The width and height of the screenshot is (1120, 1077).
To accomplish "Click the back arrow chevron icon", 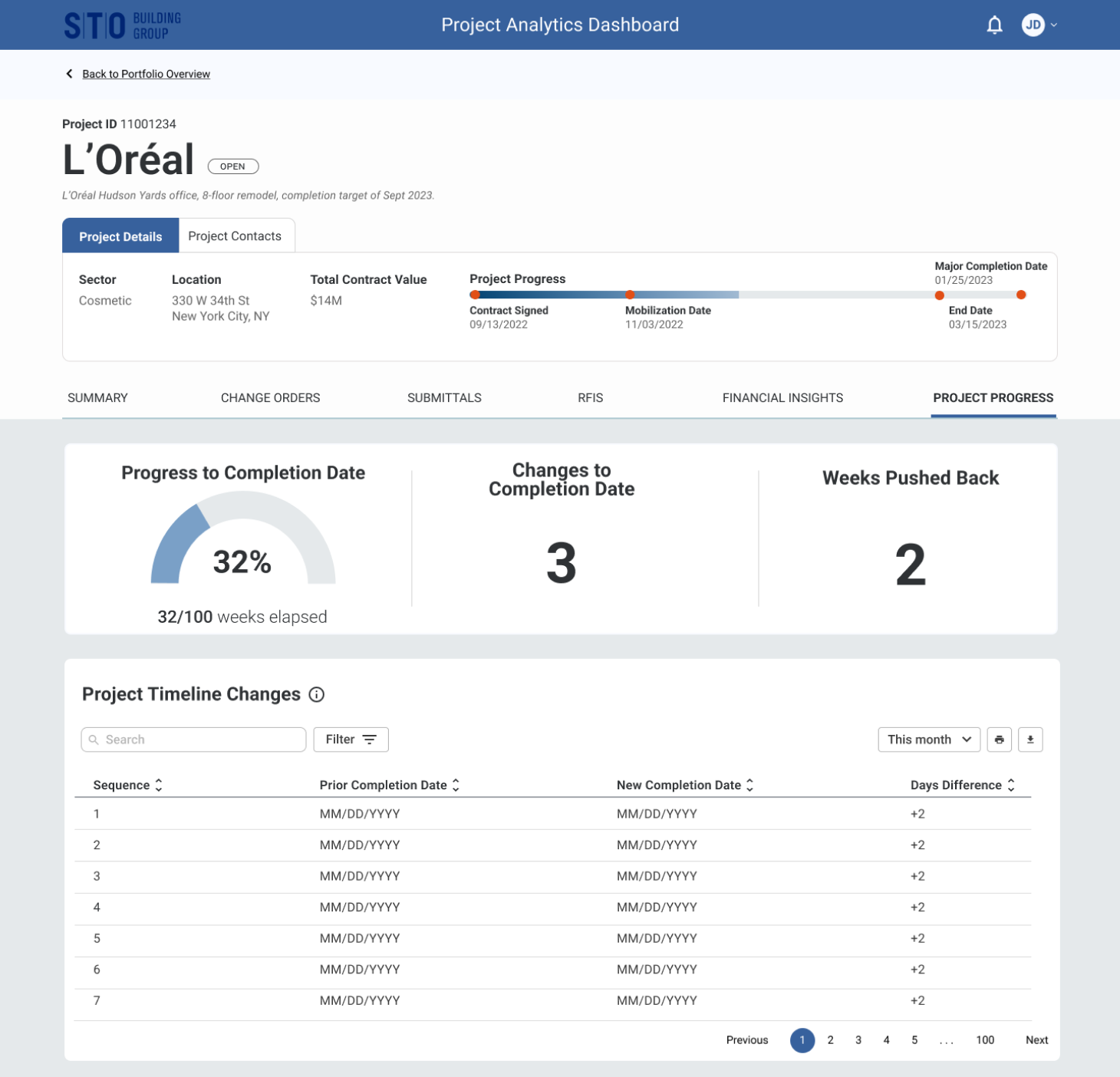I will coord(69,74).
